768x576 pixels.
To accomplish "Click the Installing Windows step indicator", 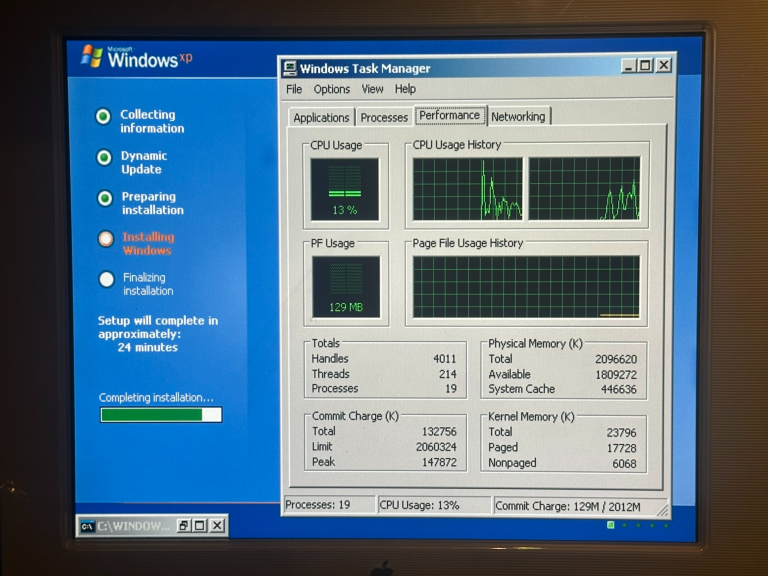I will coord(106,239).
